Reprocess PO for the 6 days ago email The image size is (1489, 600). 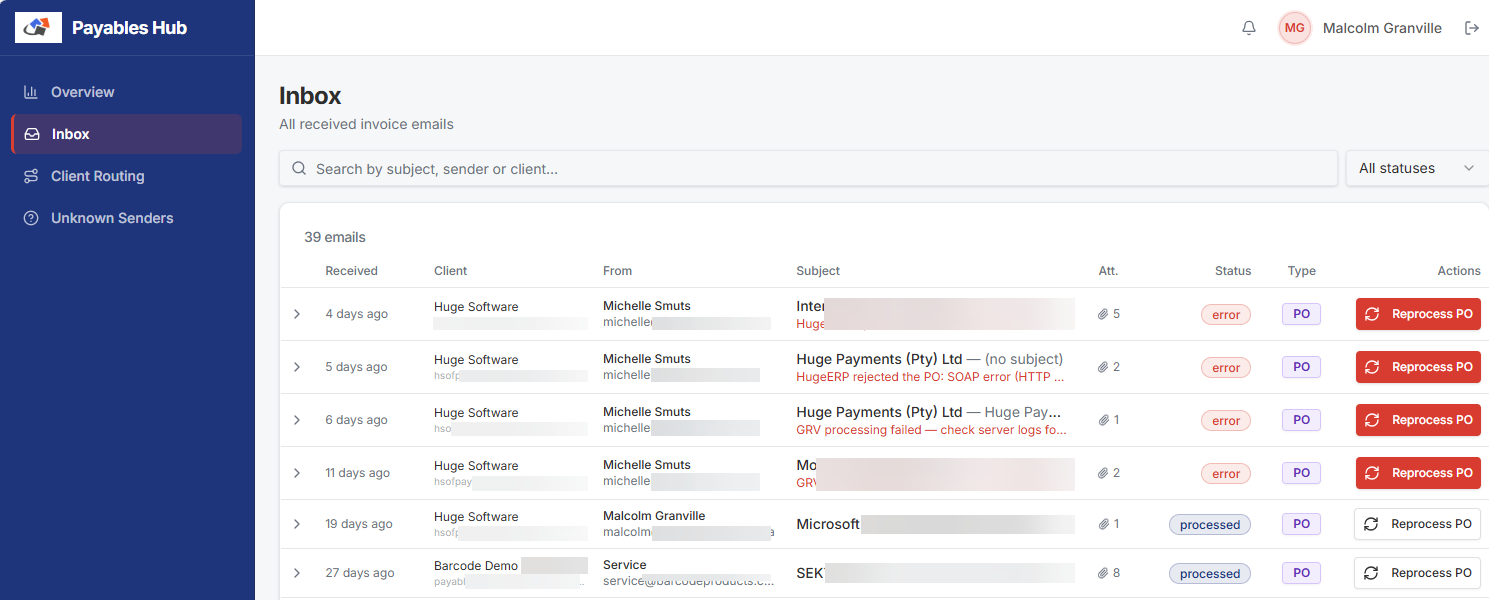[x=1418, y=420]
